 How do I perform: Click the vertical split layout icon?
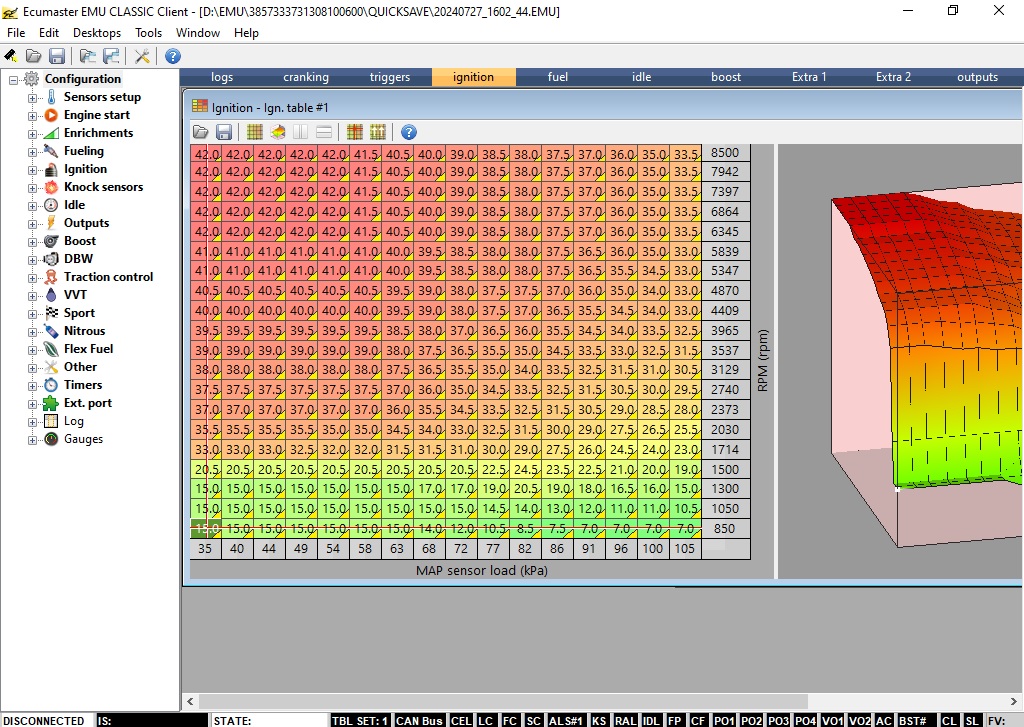coord(300,133)
